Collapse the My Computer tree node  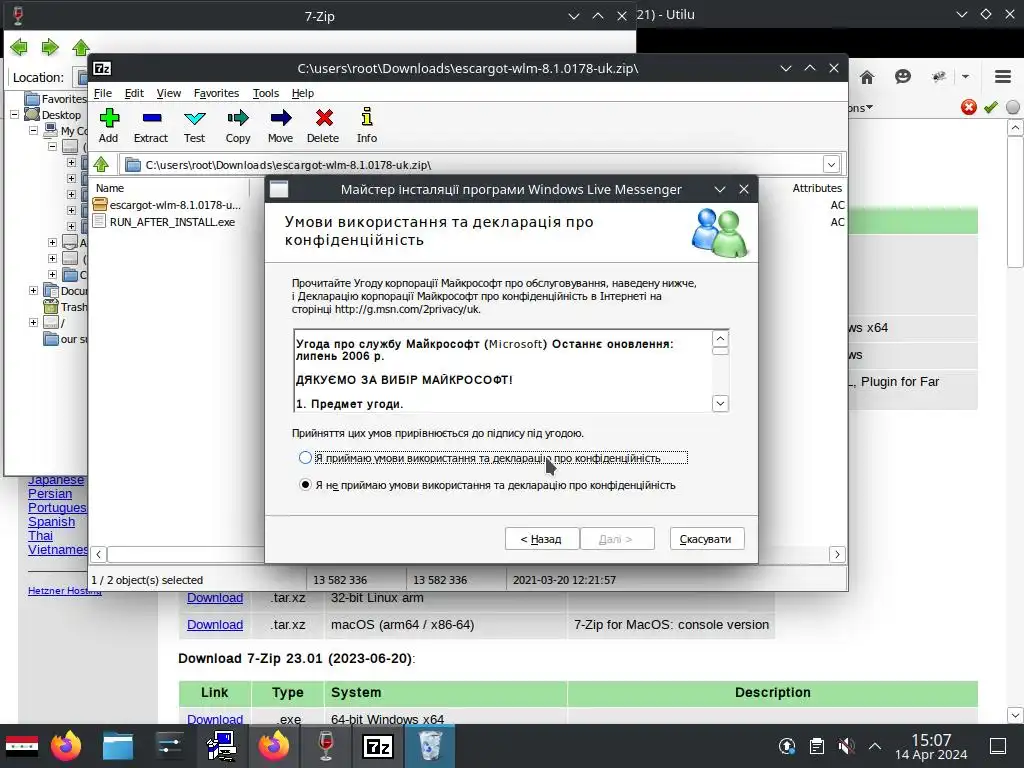tap(33, 131)
